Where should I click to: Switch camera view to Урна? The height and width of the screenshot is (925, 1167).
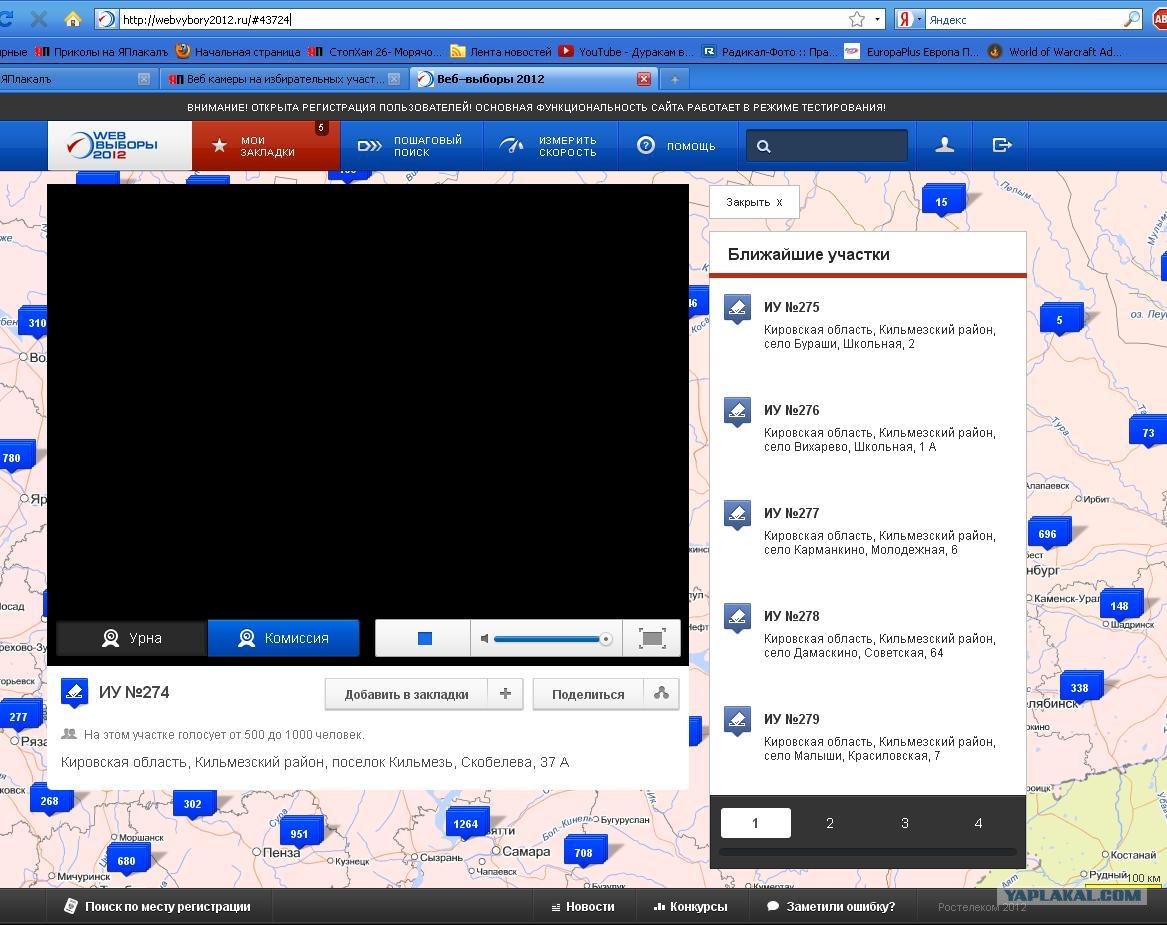coord(131,638)
